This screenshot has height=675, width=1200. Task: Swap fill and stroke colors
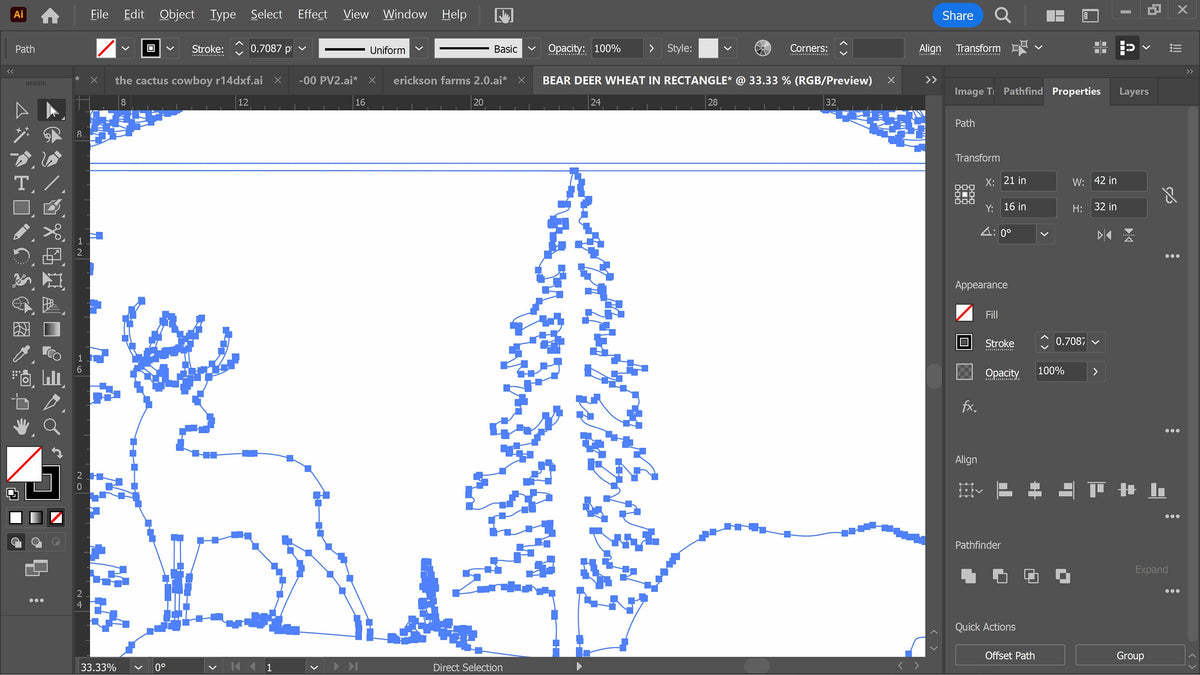(x=57, y=453)
